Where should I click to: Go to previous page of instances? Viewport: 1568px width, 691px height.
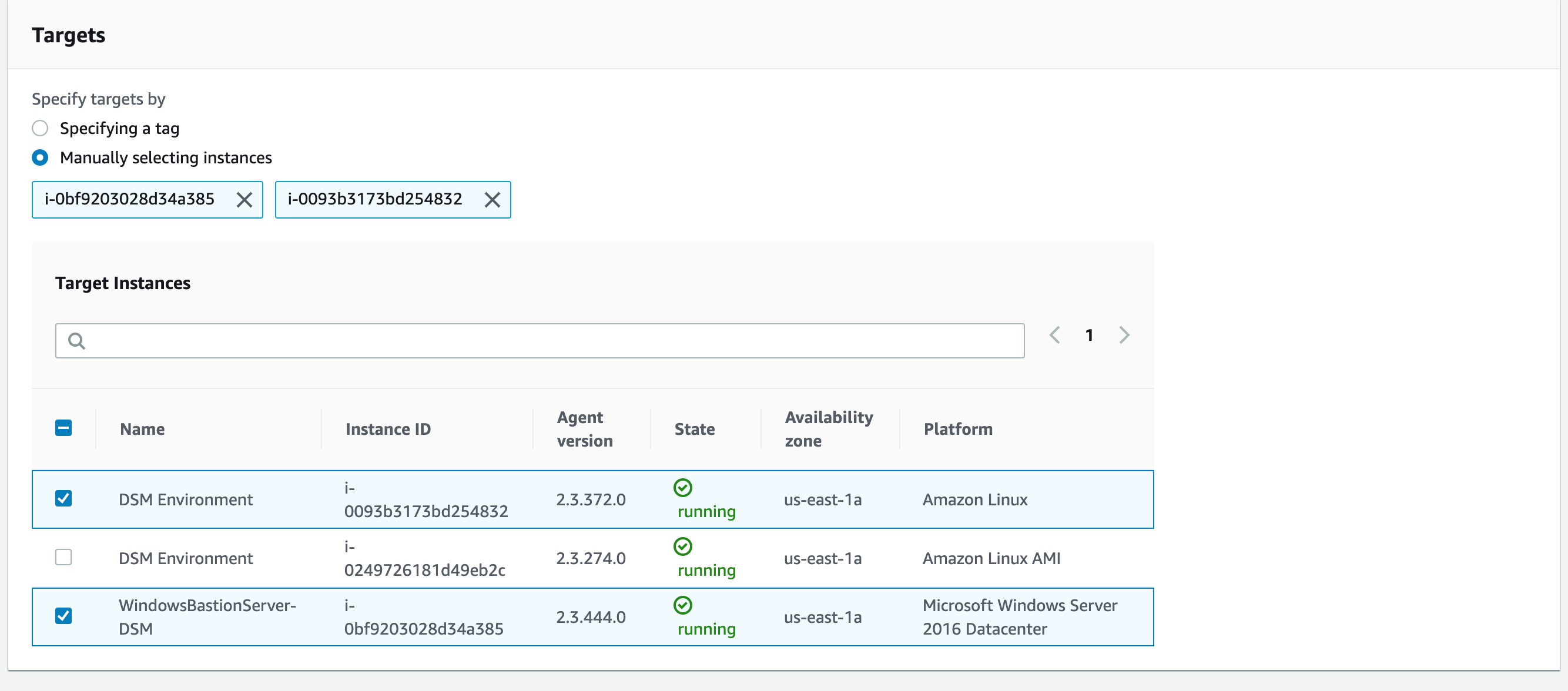(1055, 335)
